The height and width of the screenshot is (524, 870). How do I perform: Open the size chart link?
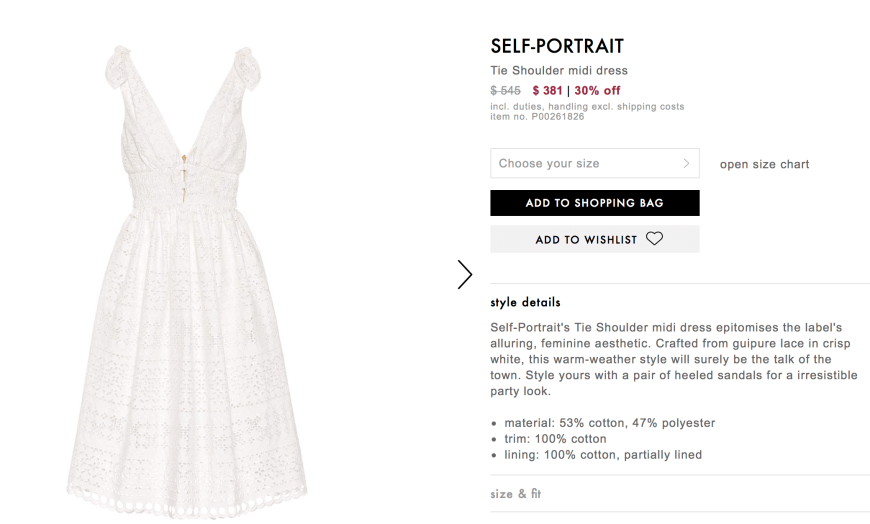764,164
